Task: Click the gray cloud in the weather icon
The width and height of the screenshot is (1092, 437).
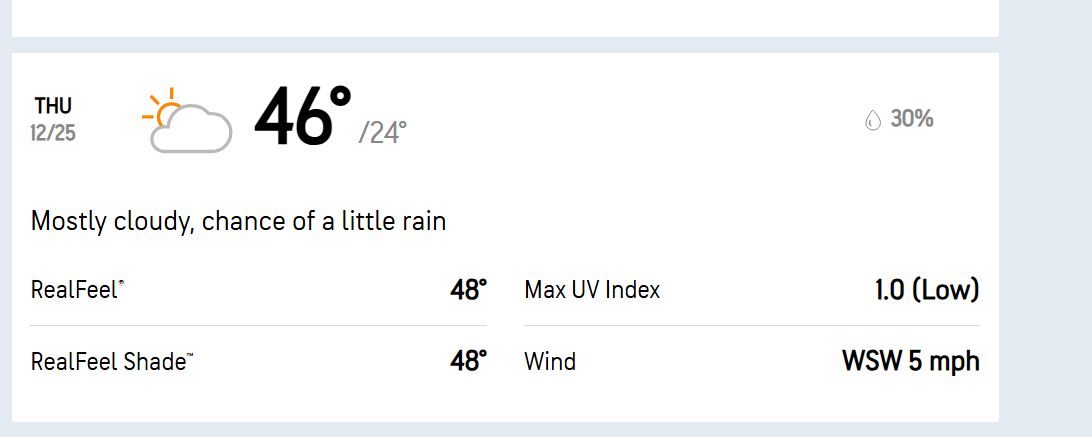Action: pos(193,131)
